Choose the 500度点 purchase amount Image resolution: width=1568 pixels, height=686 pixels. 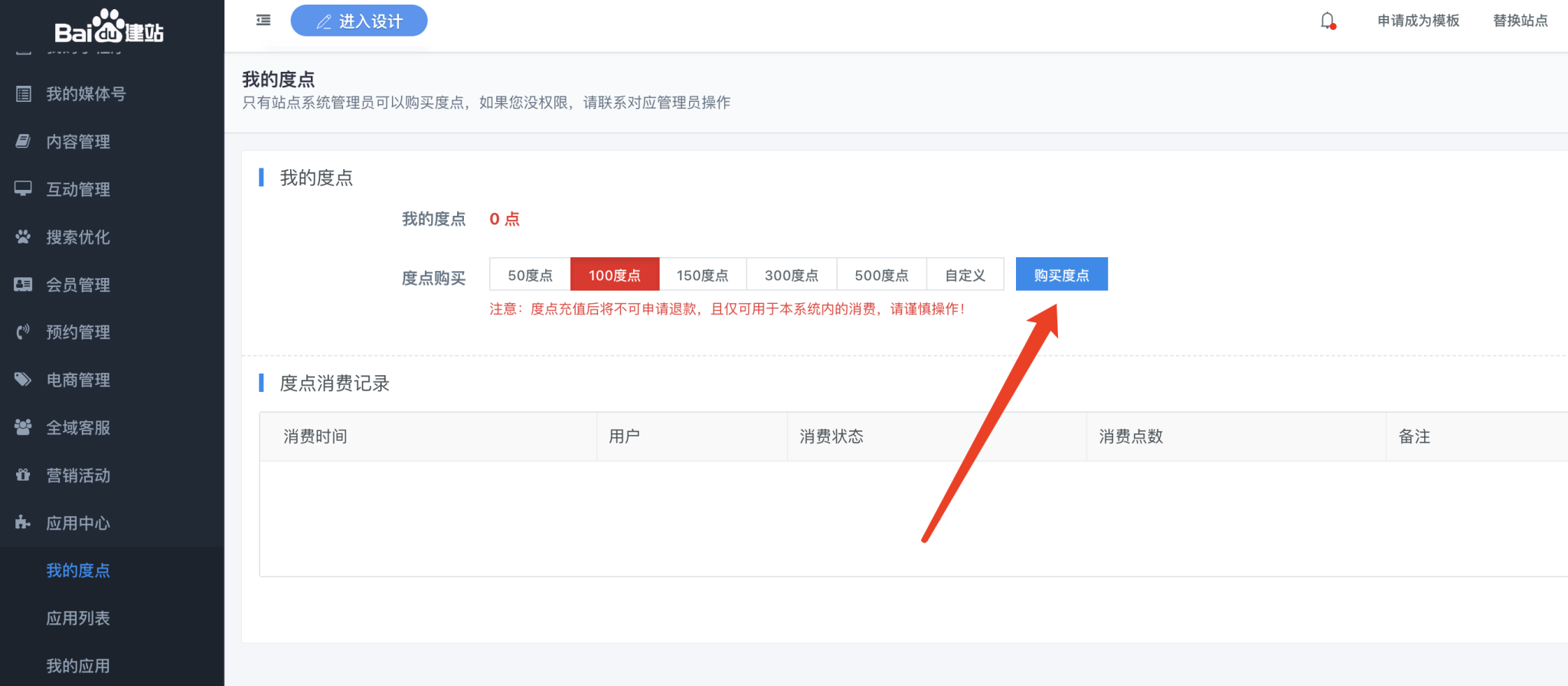tap(881, 275)
